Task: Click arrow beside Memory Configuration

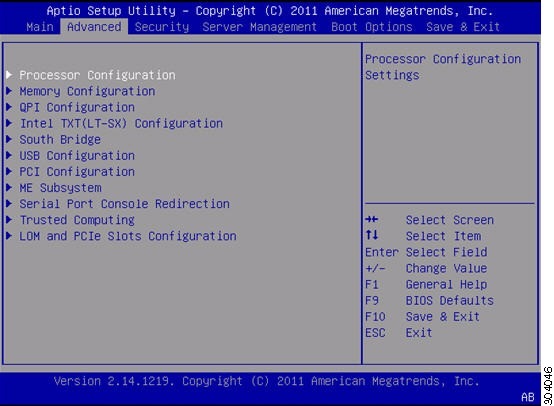Action: [x=10, y=91]
